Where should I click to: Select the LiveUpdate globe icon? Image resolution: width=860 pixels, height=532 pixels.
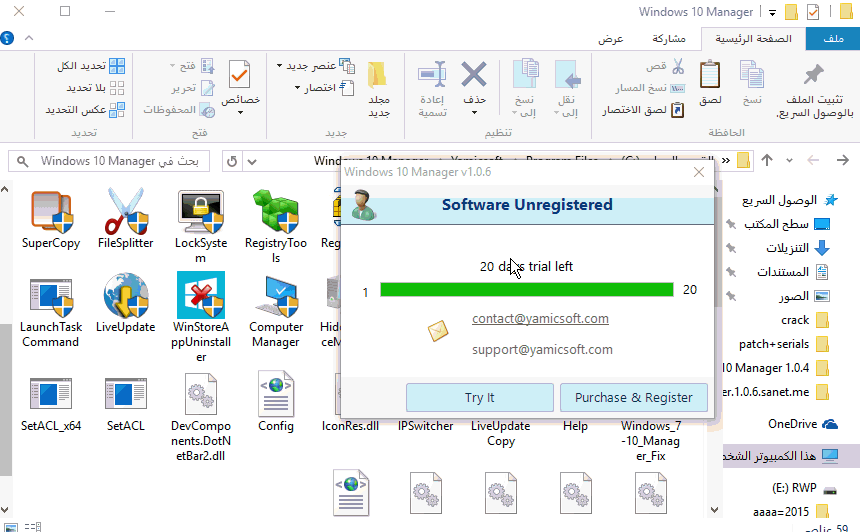tap(126, 296)
